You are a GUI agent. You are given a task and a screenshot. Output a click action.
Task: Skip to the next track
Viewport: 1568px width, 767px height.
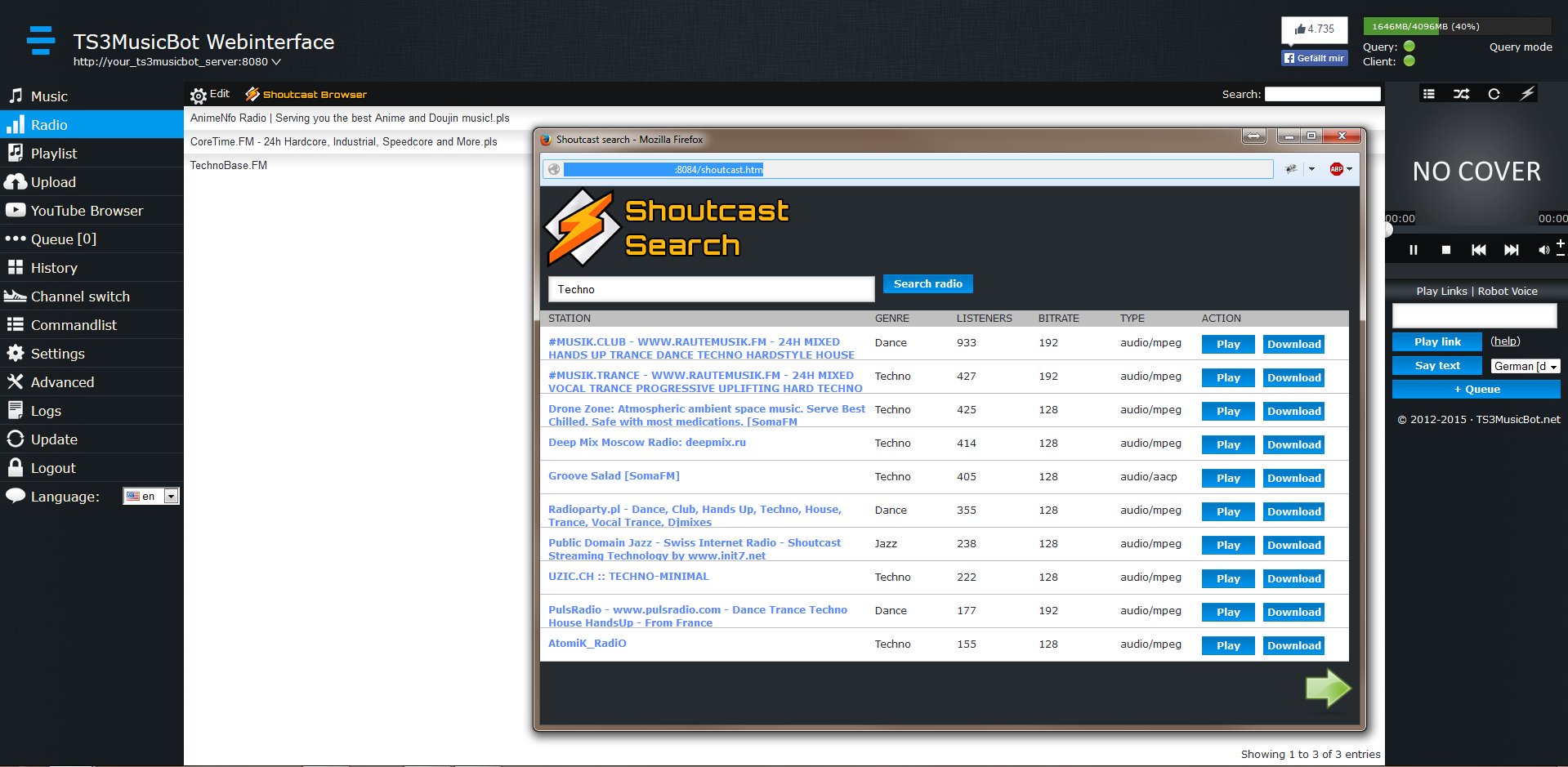pyautogui.click(x=1512, y=250)
